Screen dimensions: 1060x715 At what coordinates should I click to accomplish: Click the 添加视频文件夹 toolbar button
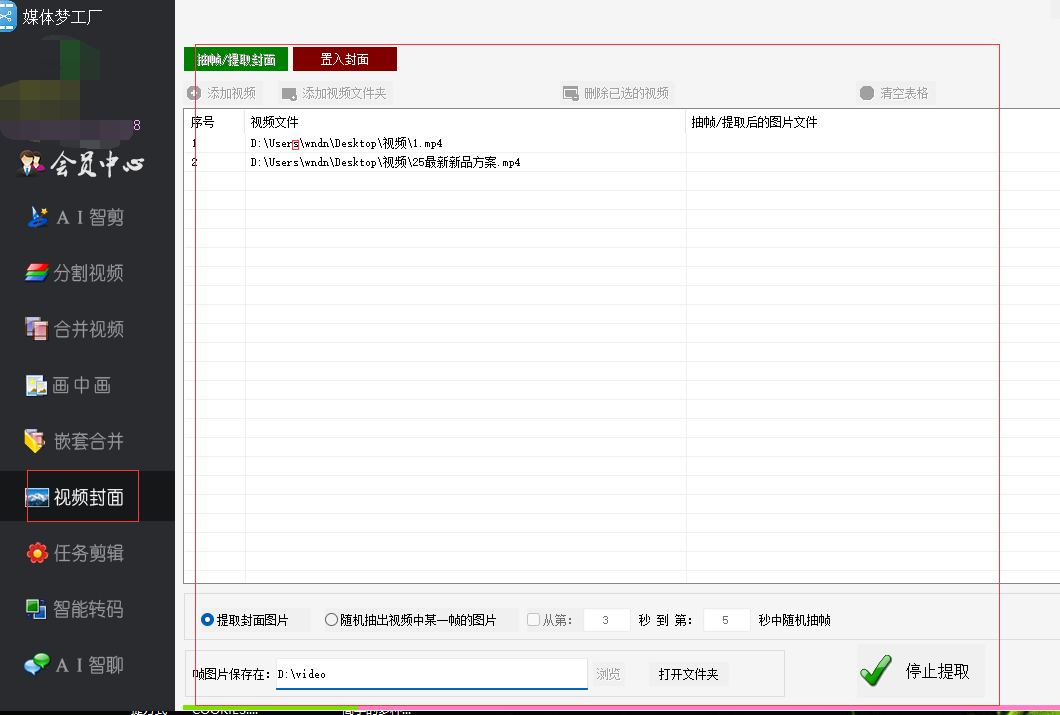click(x=334, y=93)
